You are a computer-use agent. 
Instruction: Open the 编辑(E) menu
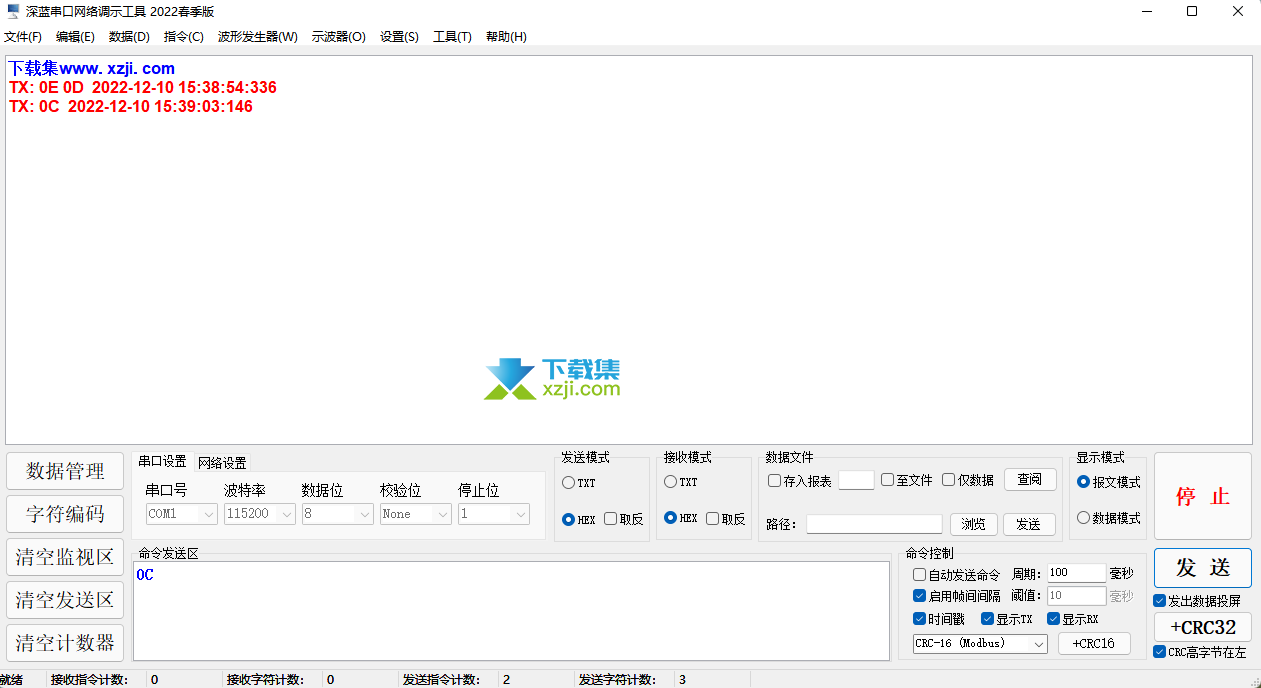(x=75, y=37)
